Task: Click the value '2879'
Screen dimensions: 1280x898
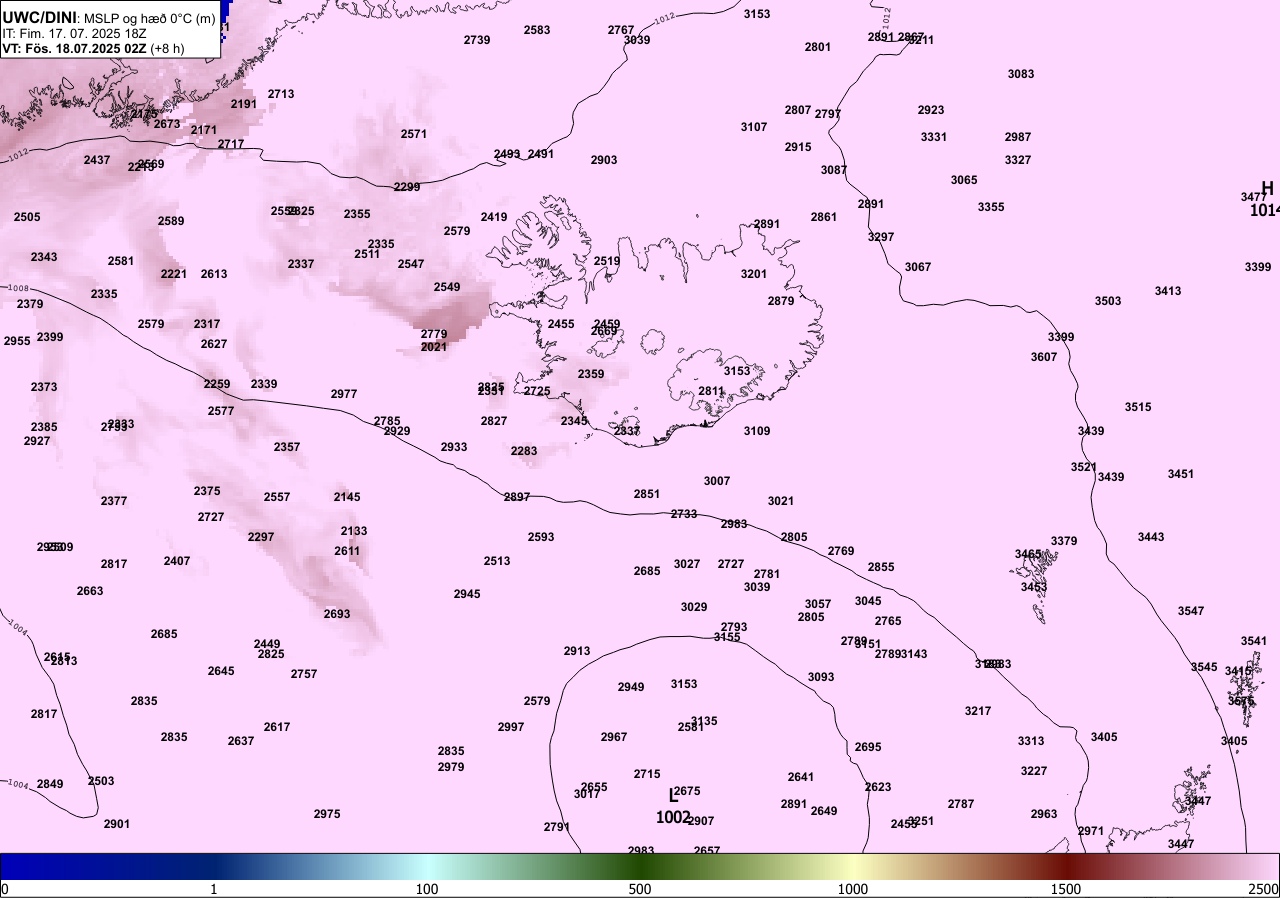Action: pos(781,301)
